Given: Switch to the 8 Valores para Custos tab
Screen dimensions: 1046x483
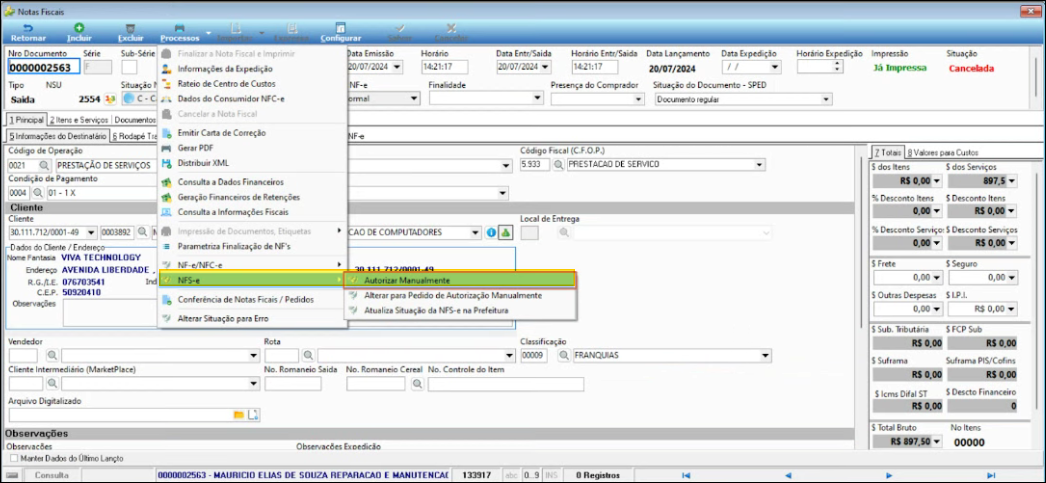Looking at the screenshot, I should pyautogui.click(x=943, y=152).
